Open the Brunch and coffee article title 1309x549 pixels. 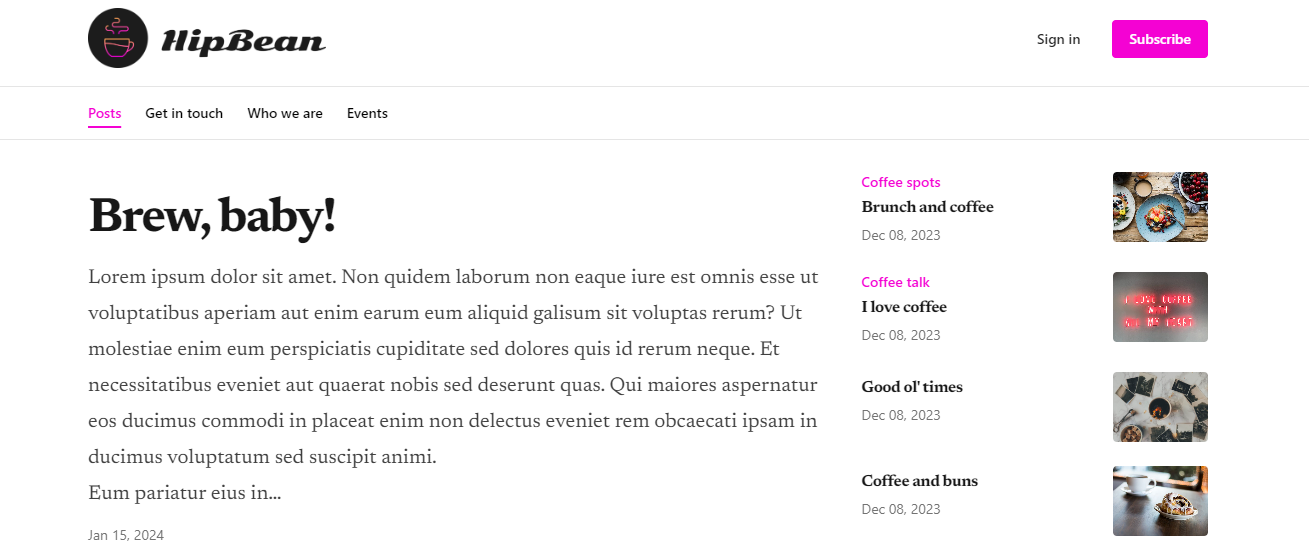(x=927, y=207)
